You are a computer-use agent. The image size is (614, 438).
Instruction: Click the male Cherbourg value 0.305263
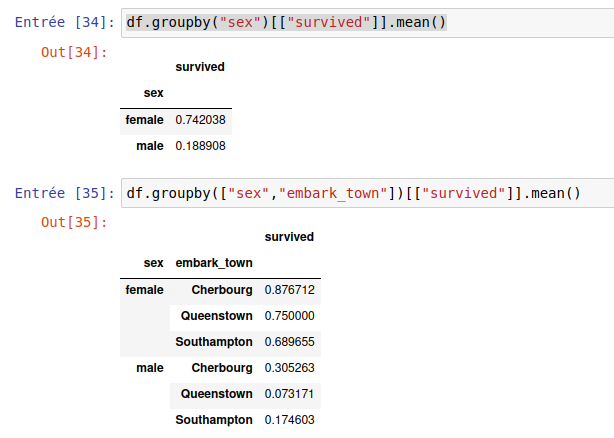point(289,368)
